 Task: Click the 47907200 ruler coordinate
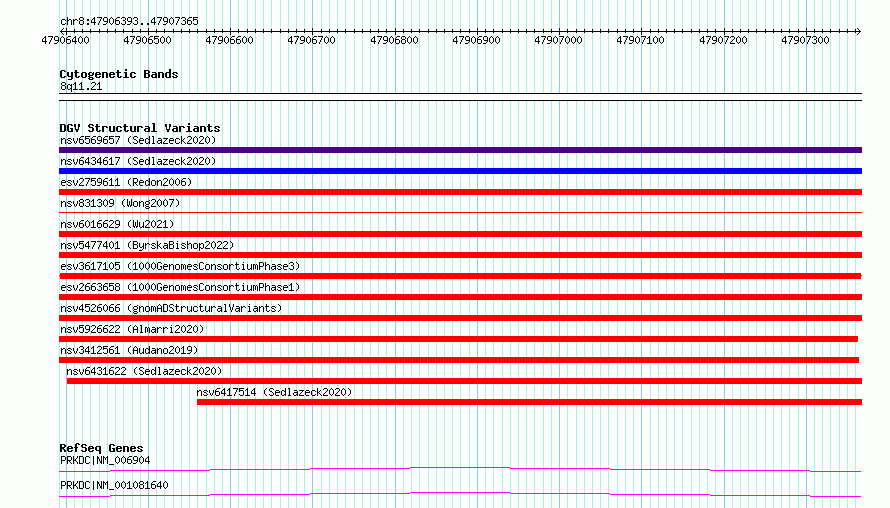tap(723, 40)
